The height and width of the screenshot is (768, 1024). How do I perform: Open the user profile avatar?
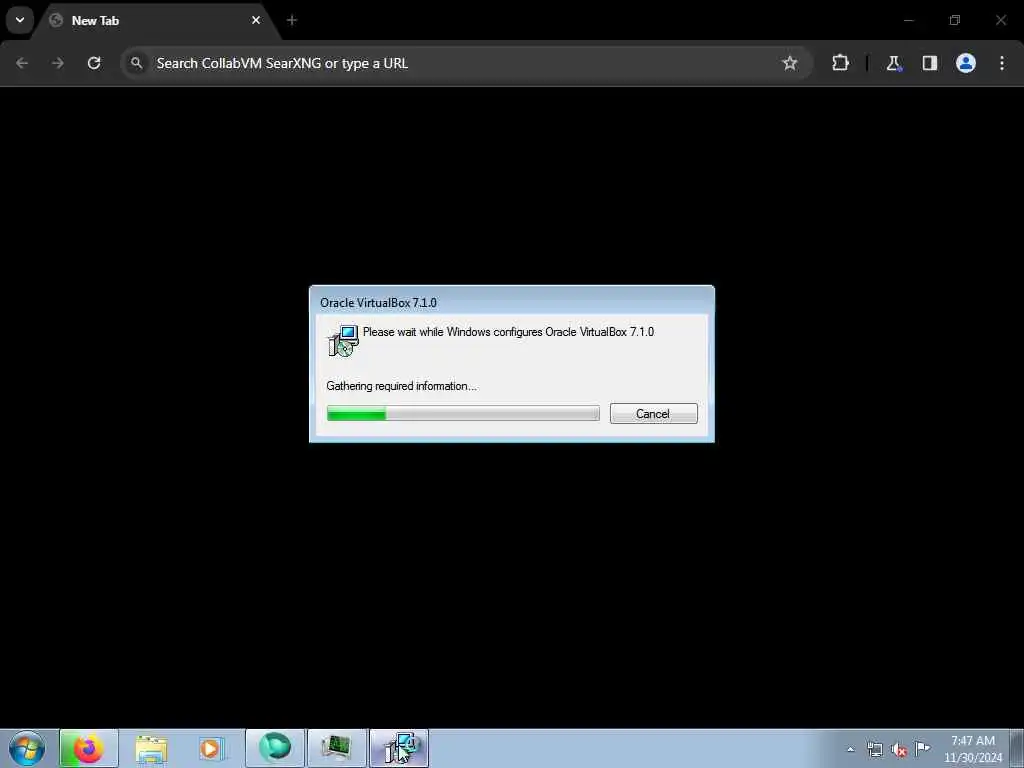(966, 63)
